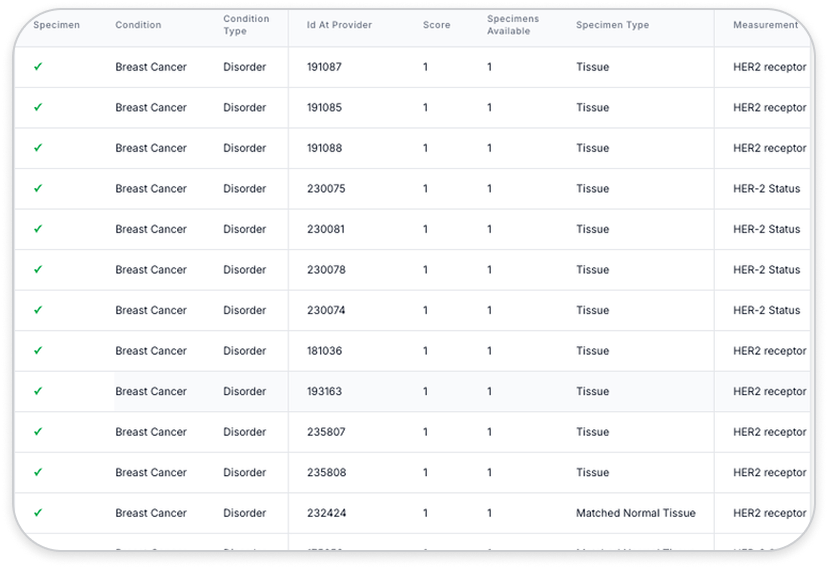Click the Score column header
Image resolution: width=828 pixels, height=568 pixels.
[x=436, y=25]
